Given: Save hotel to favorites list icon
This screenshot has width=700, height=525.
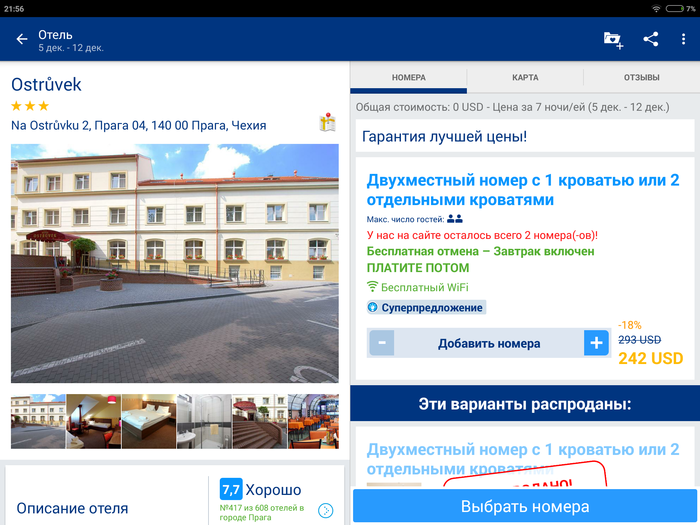Looking at the screenshot, I should point(613,40).
